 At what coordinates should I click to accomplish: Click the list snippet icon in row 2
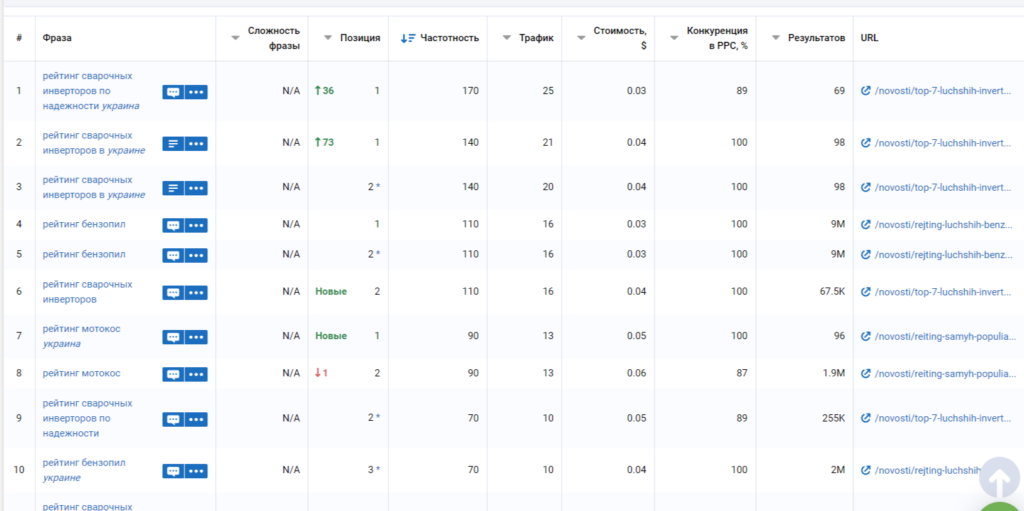(x=173, y=143)
